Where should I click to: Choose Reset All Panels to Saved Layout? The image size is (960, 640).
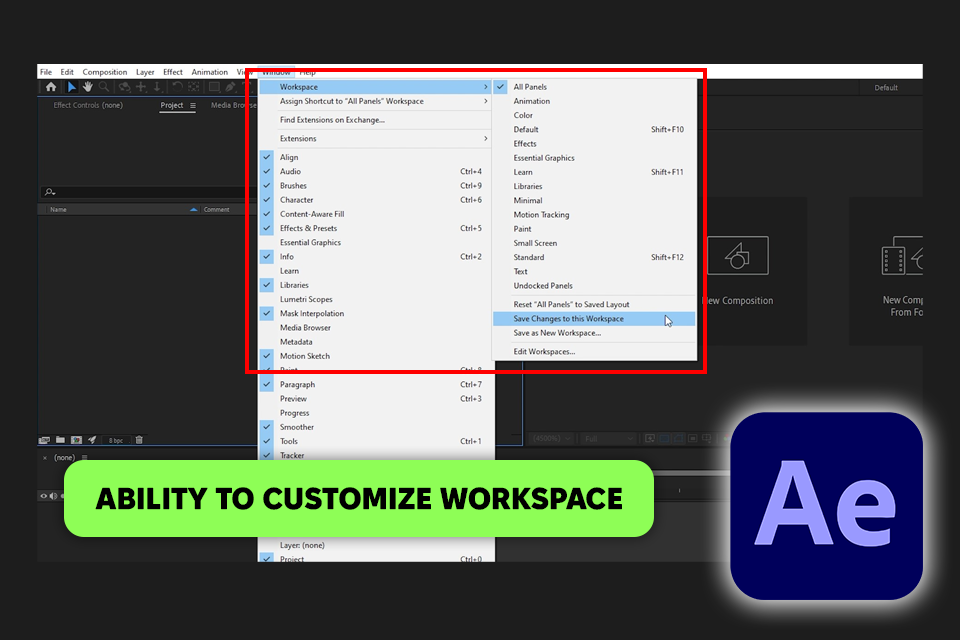pos(594,304)
